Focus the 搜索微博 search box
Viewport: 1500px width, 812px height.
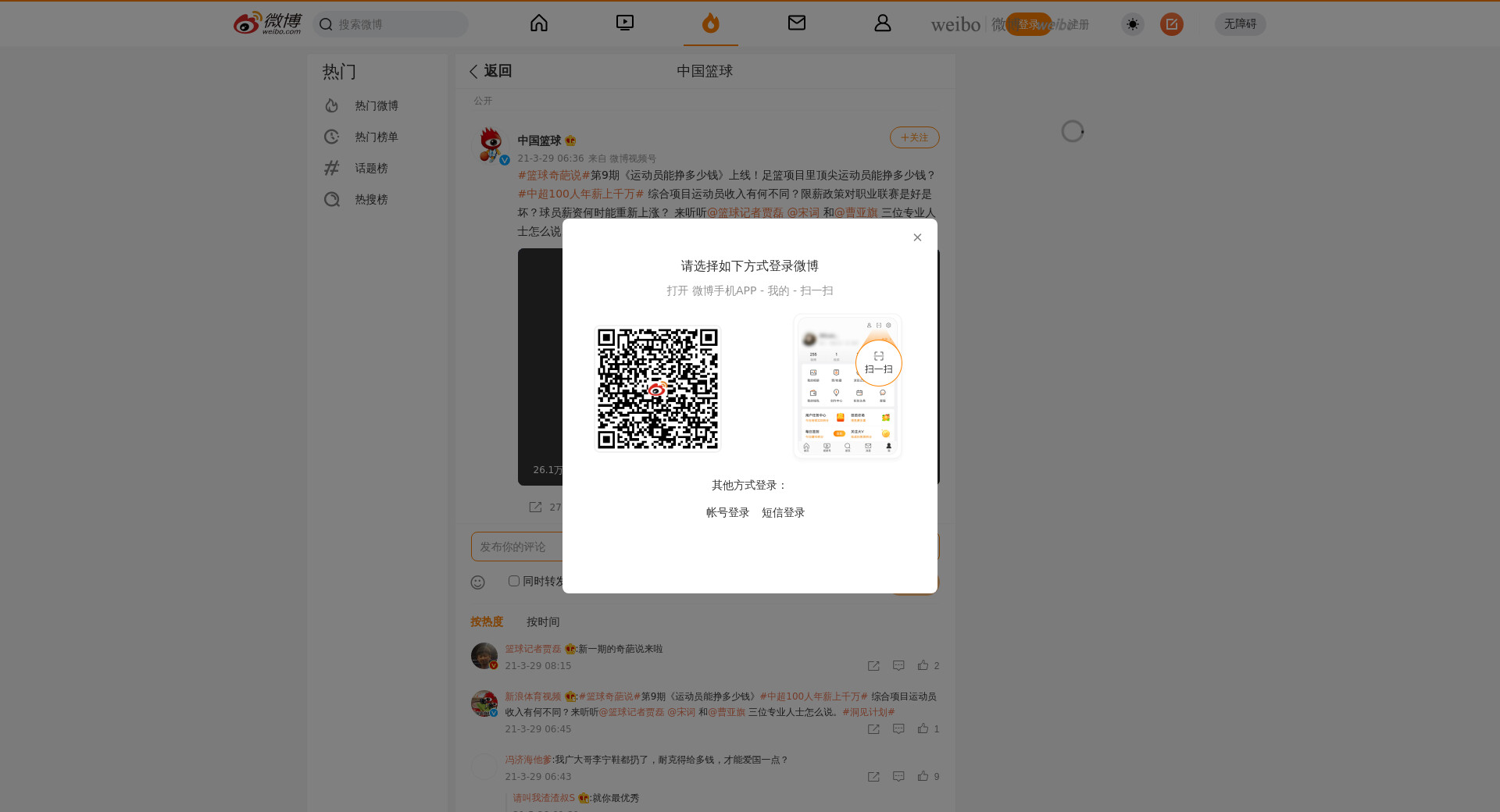[391, 24]
